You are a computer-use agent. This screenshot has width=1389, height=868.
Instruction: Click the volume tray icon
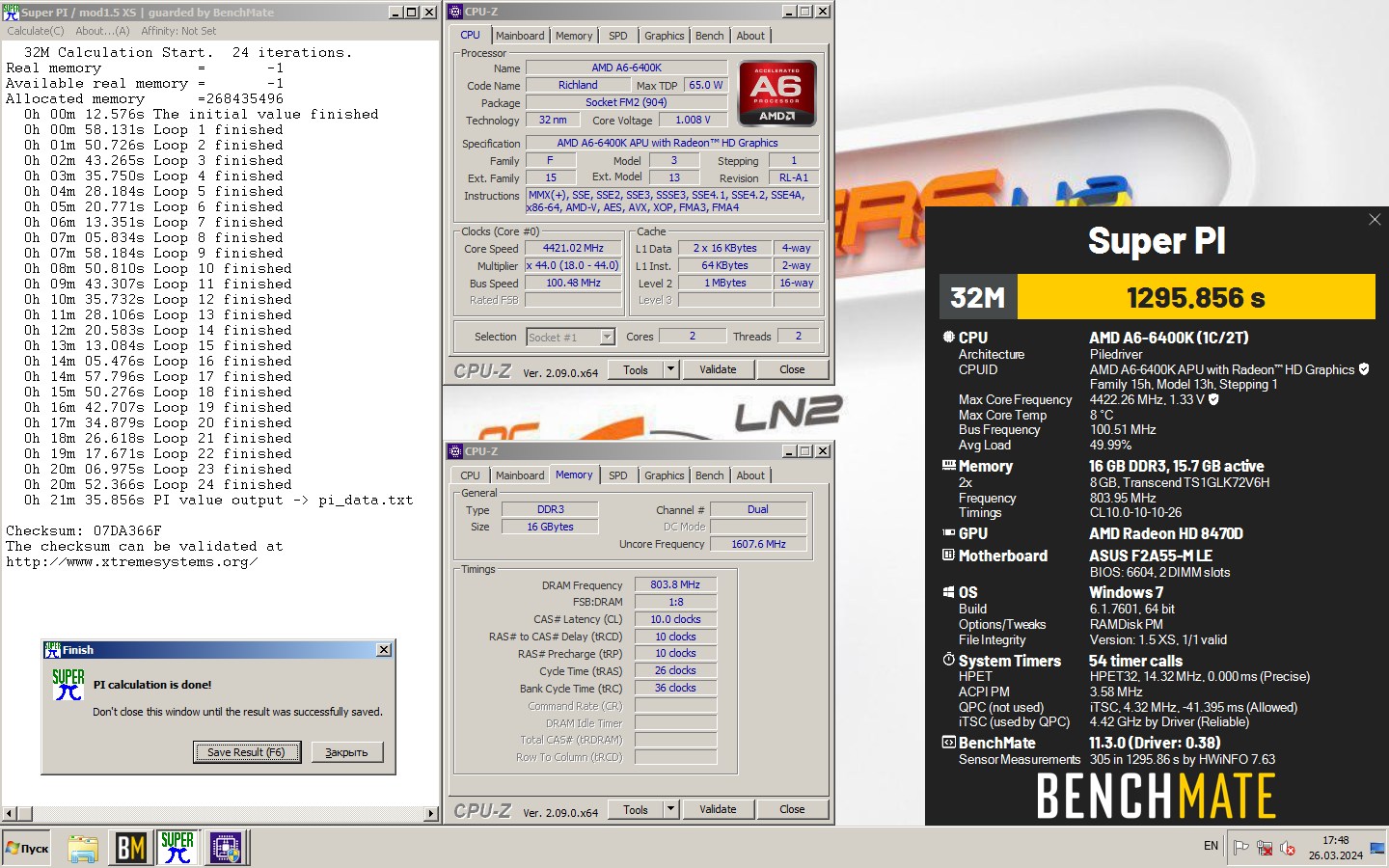click(1287, 848)
